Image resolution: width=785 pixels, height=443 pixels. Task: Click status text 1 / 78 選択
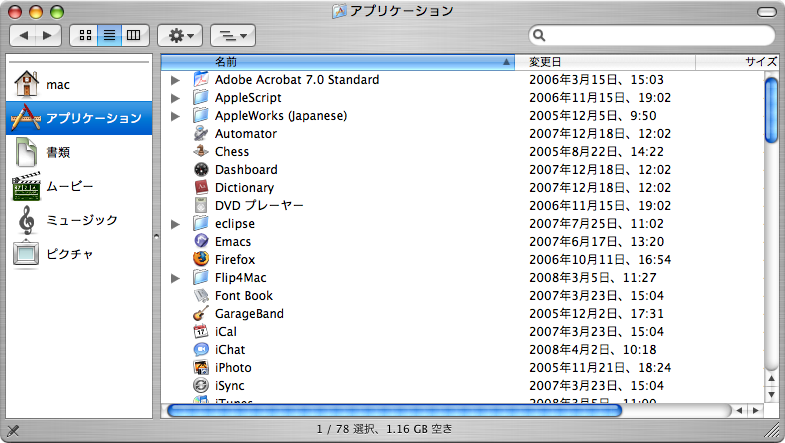(348, 429)
